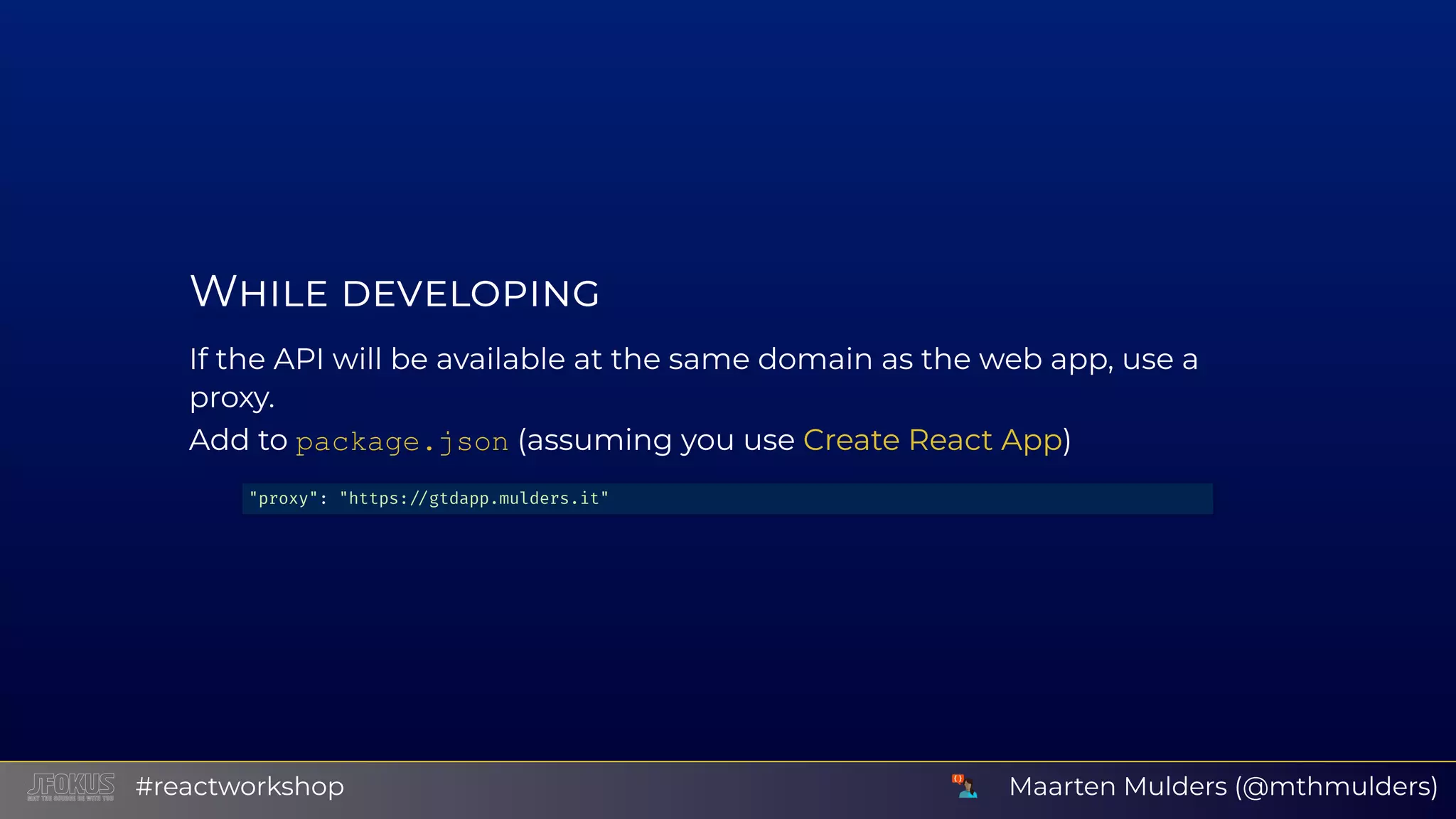Click the @mthmulders Twitter handle

point(1337,786)
